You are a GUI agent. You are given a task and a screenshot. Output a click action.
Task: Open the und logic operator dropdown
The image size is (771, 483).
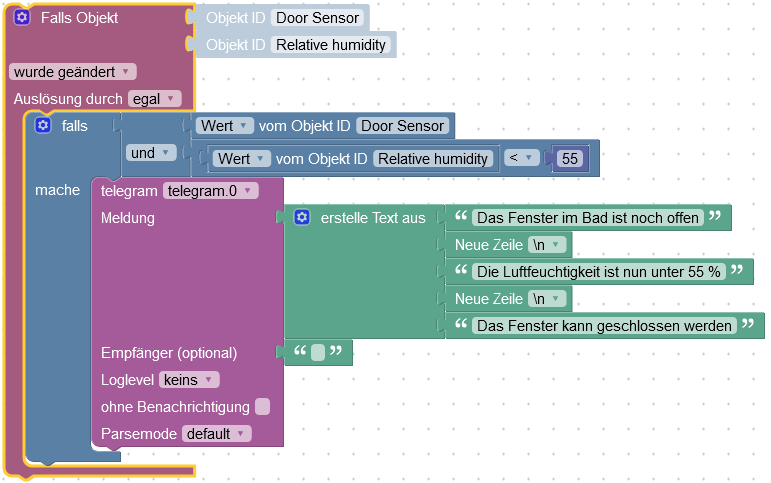coord(150,153)
